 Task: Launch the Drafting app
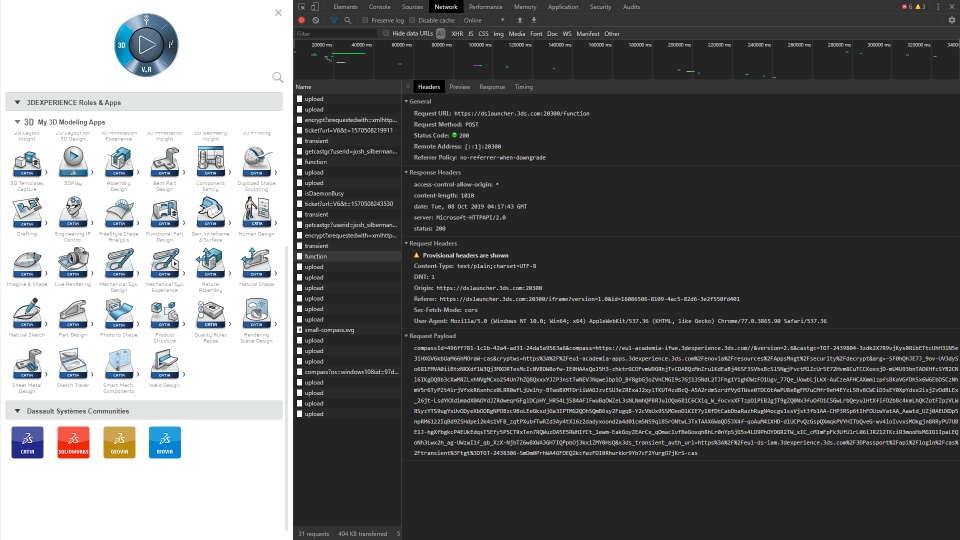click(27, 213)
